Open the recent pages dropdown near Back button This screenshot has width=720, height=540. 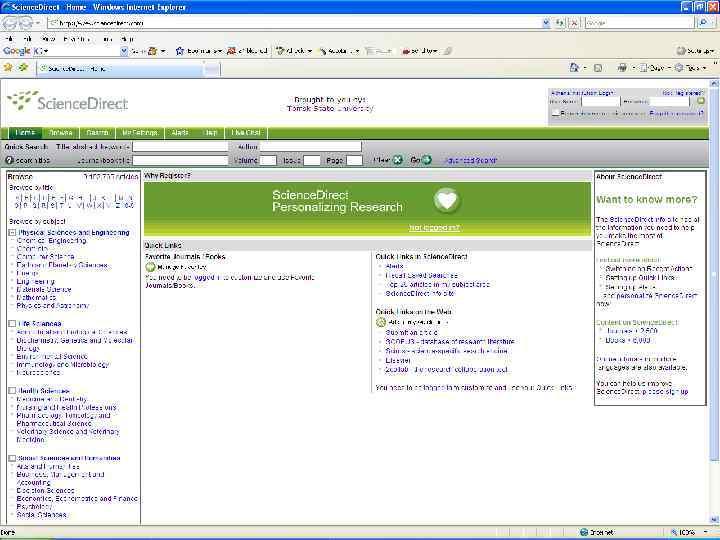pyautogui.click(x=38, y=22)
